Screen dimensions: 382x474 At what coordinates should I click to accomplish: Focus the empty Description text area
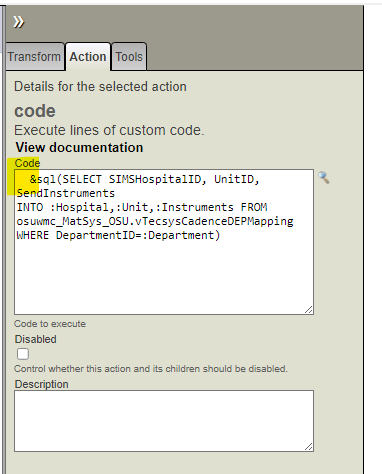pyautogui.click(x=164, y=421)
